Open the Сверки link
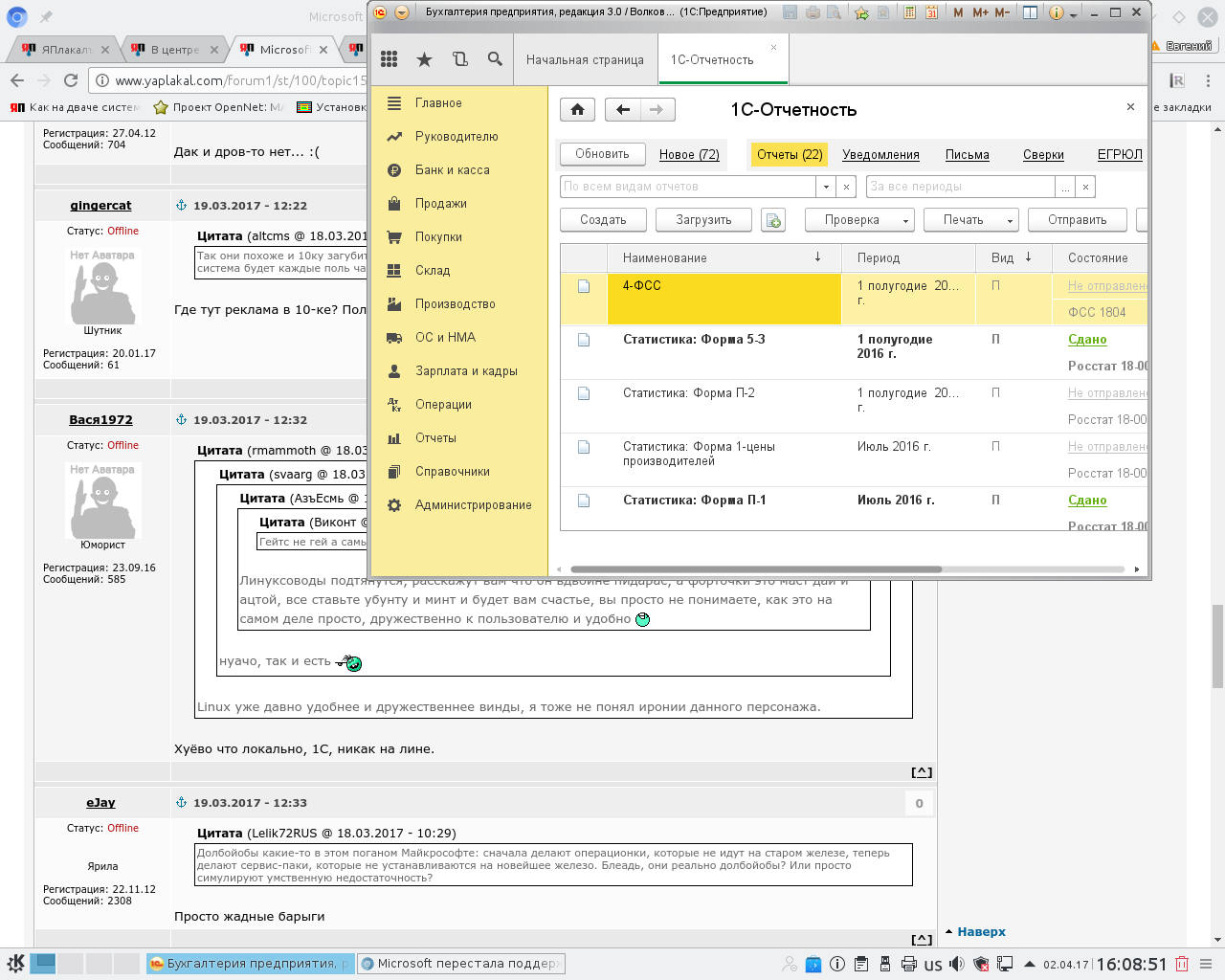This screenshot has width=1225, height=980. (1043, 155)
